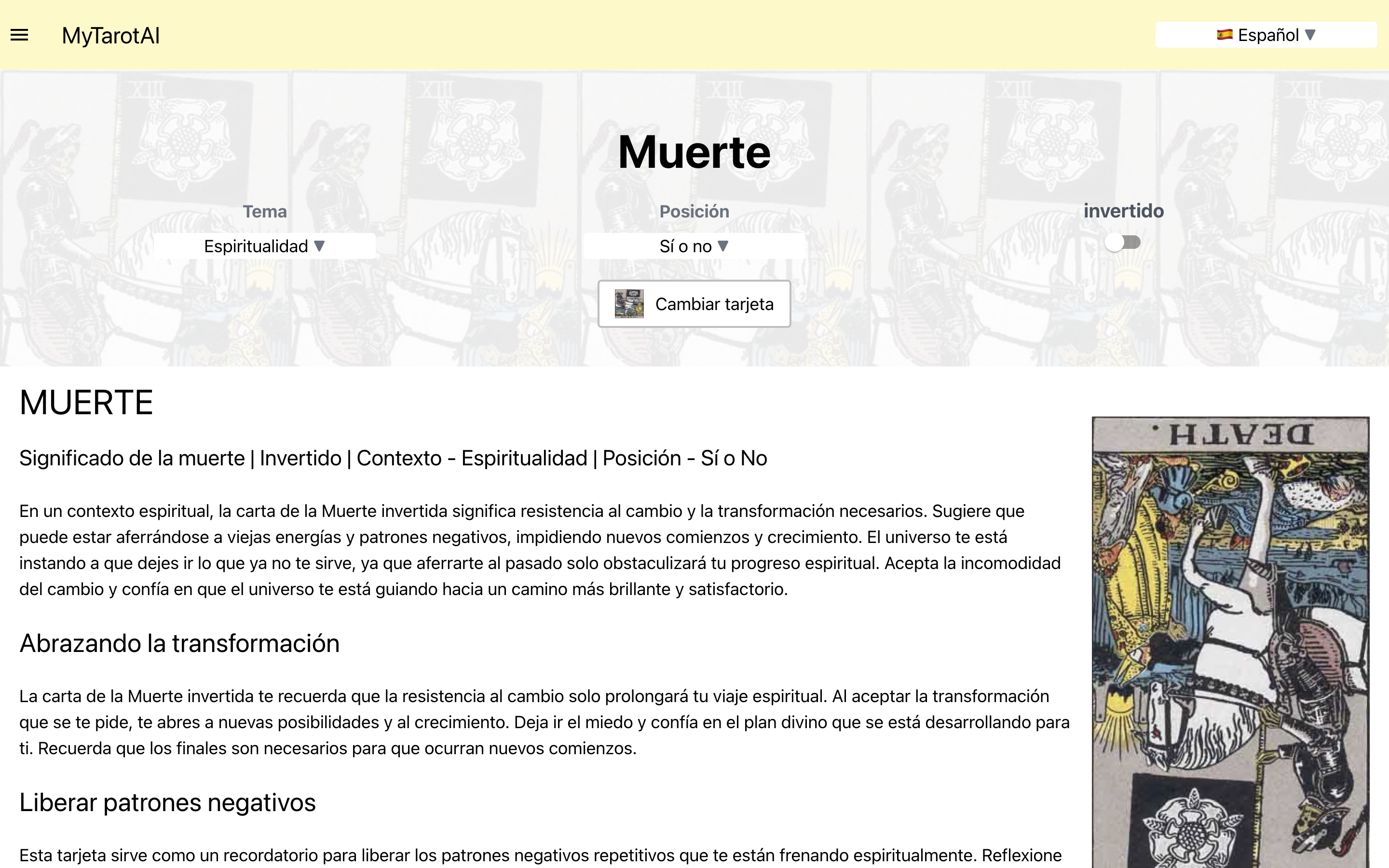
Task: Click the Posición label
Action: [694, 211]
